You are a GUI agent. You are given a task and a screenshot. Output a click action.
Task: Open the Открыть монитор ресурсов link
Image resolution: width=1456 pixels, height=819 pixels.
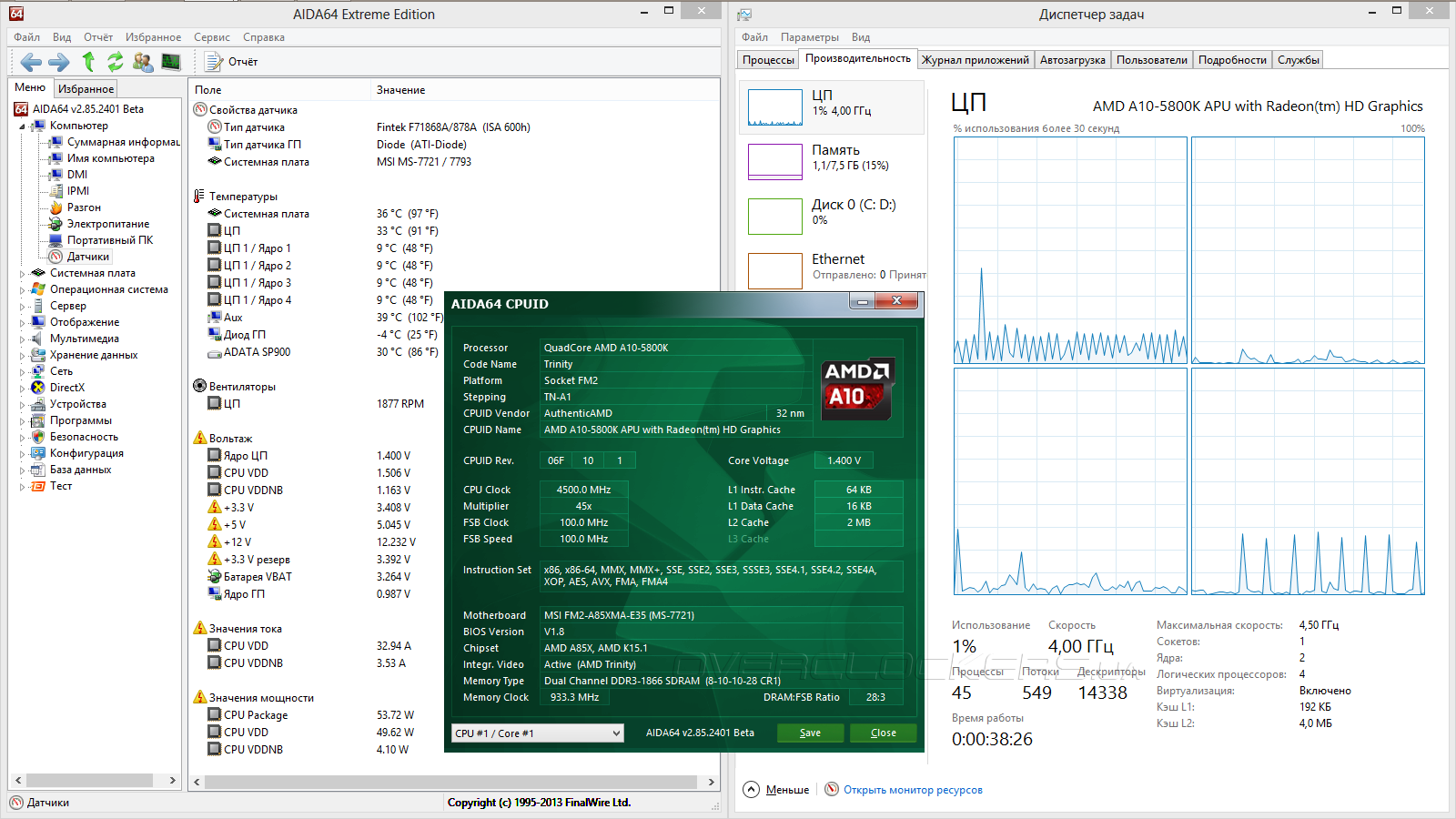913,790
